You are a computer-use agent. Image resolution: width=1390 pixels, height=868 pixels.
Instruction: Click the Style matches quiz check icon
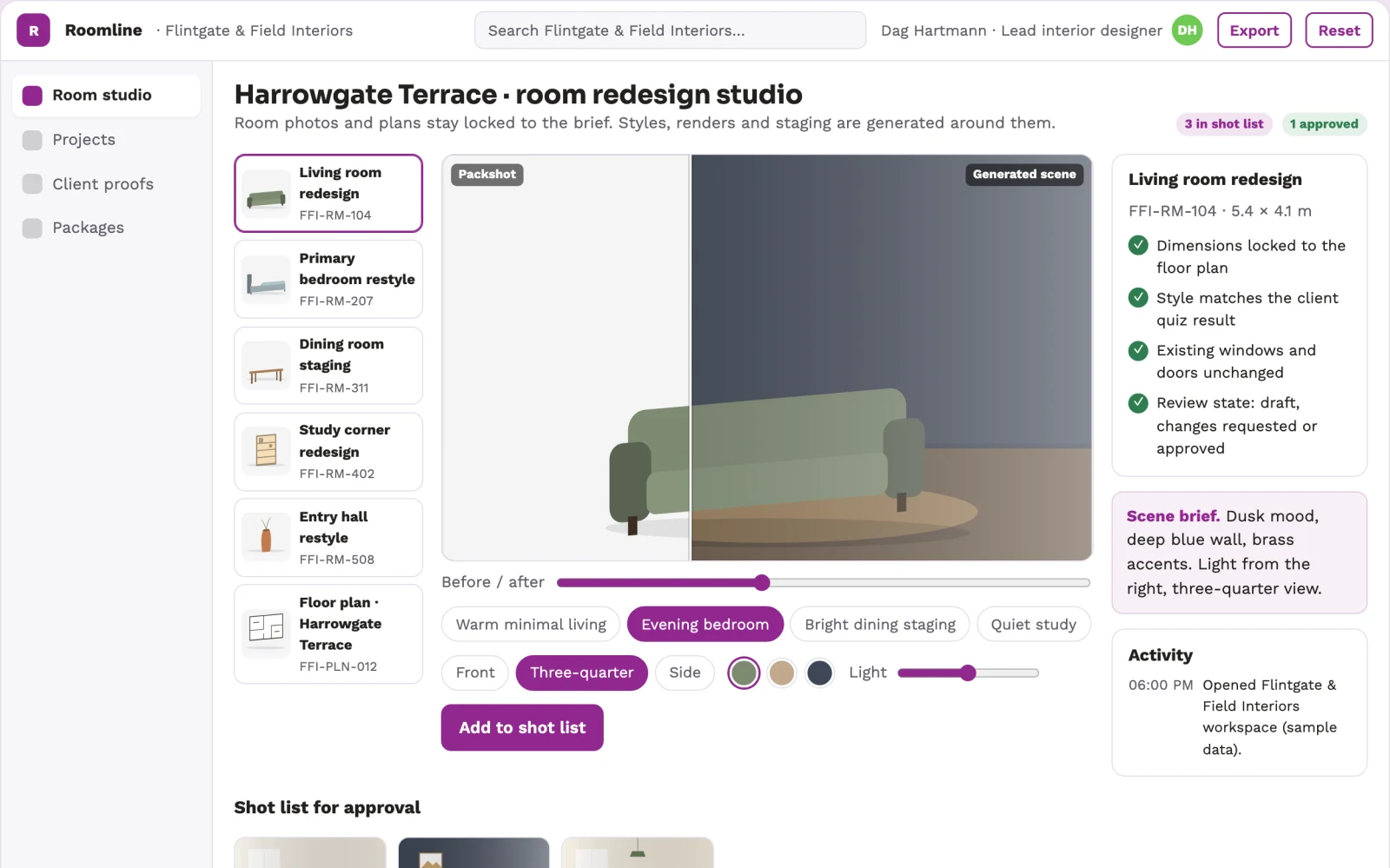click(1138, 297)
